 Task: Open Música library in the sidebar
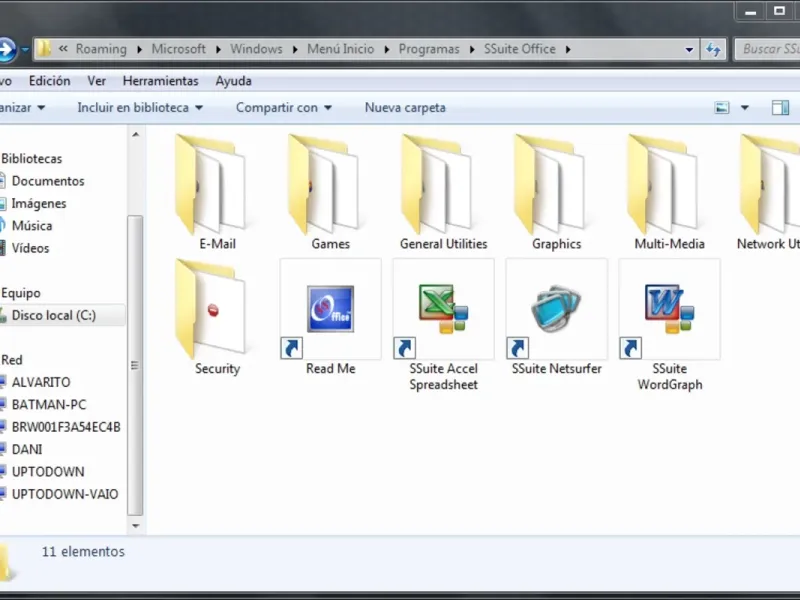tap(32, 226)
